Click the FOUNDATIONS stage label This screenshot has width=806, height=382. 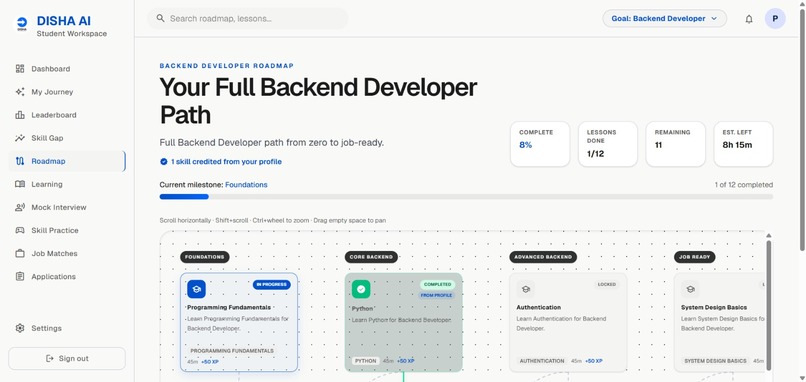[205, 257]
